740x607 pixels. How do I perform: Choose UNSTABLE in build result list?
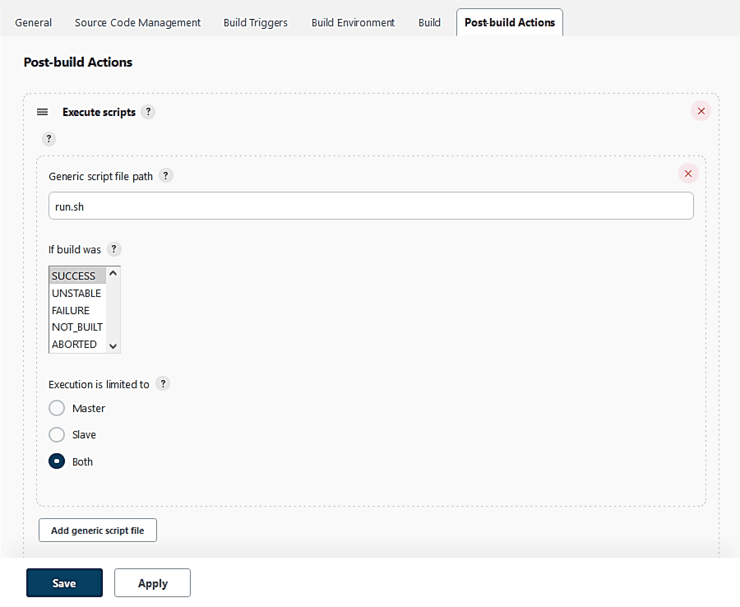point(77,293)
